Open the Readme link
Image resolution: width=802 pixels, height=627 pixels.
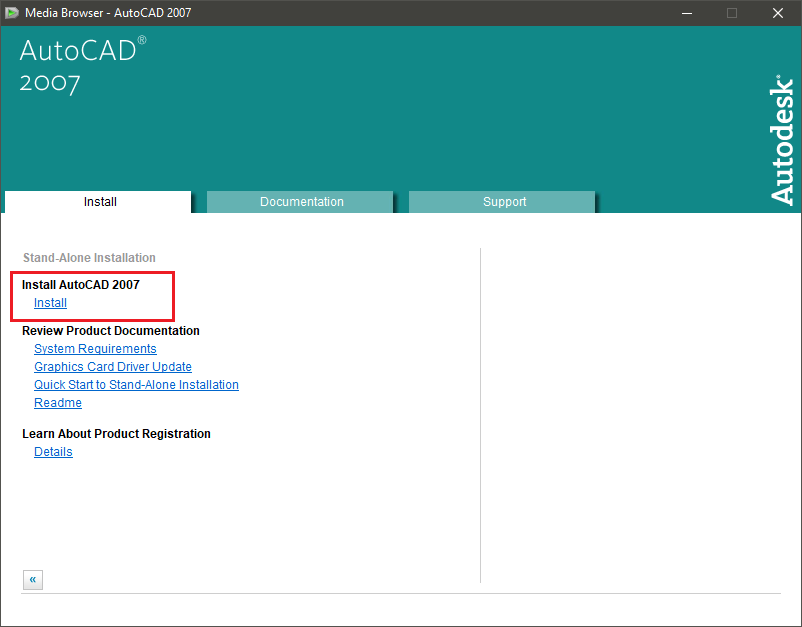pyautogui.click(x=58, y=403)
